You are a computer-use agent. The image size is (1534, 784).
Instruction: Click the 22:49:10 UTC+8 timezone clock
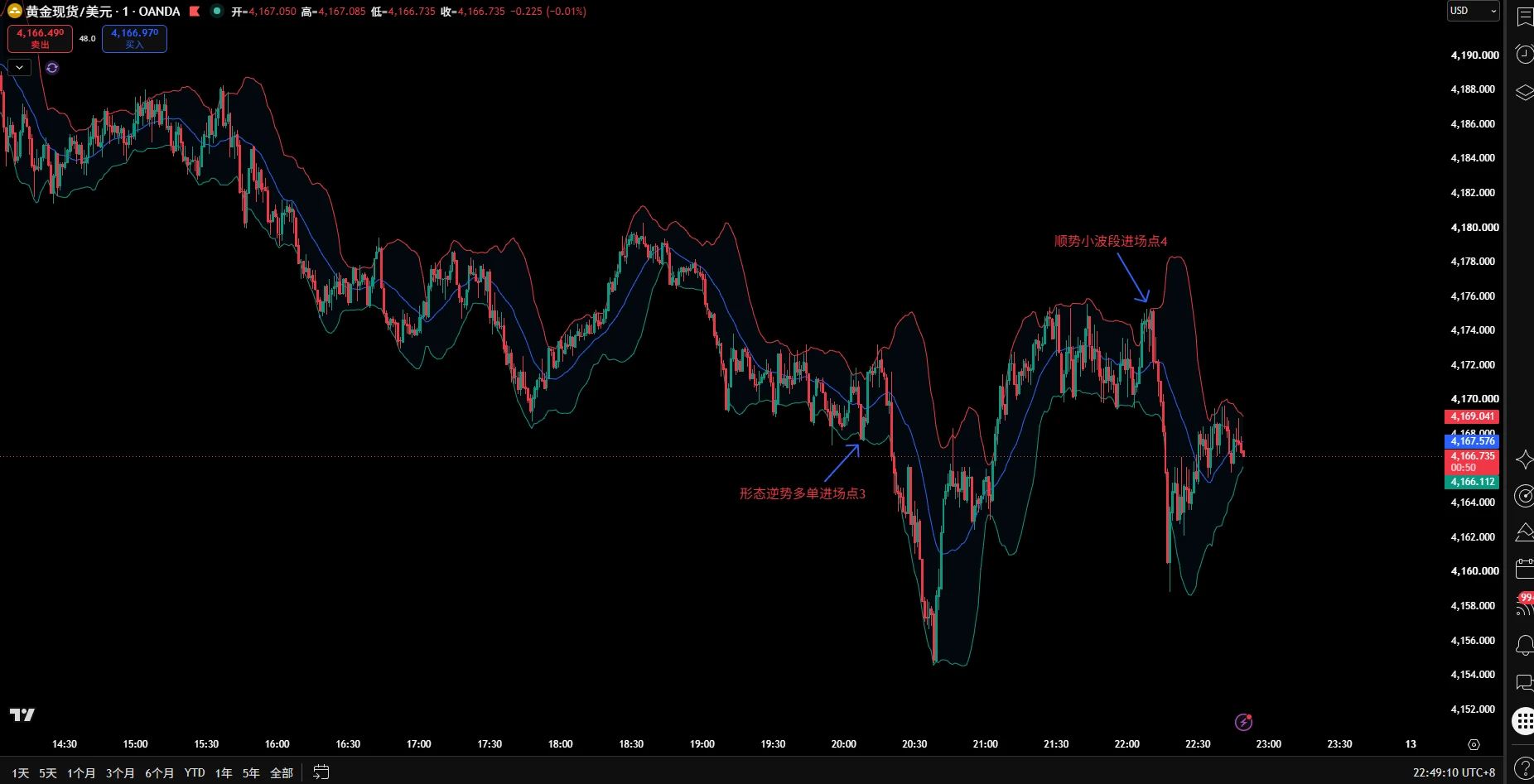coord(1454,772)
